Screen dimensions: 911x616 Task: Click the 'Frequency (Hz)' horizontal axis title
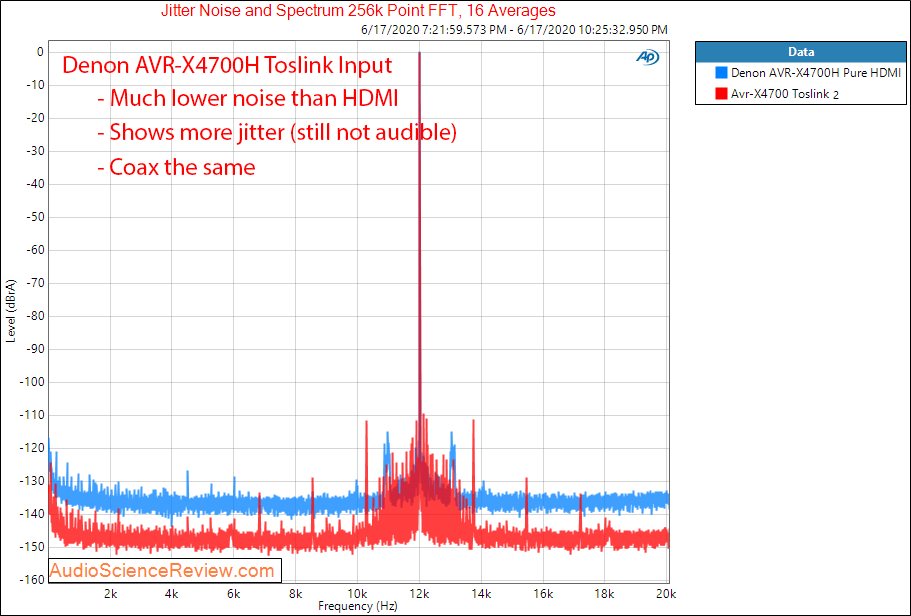click(358, 606)
